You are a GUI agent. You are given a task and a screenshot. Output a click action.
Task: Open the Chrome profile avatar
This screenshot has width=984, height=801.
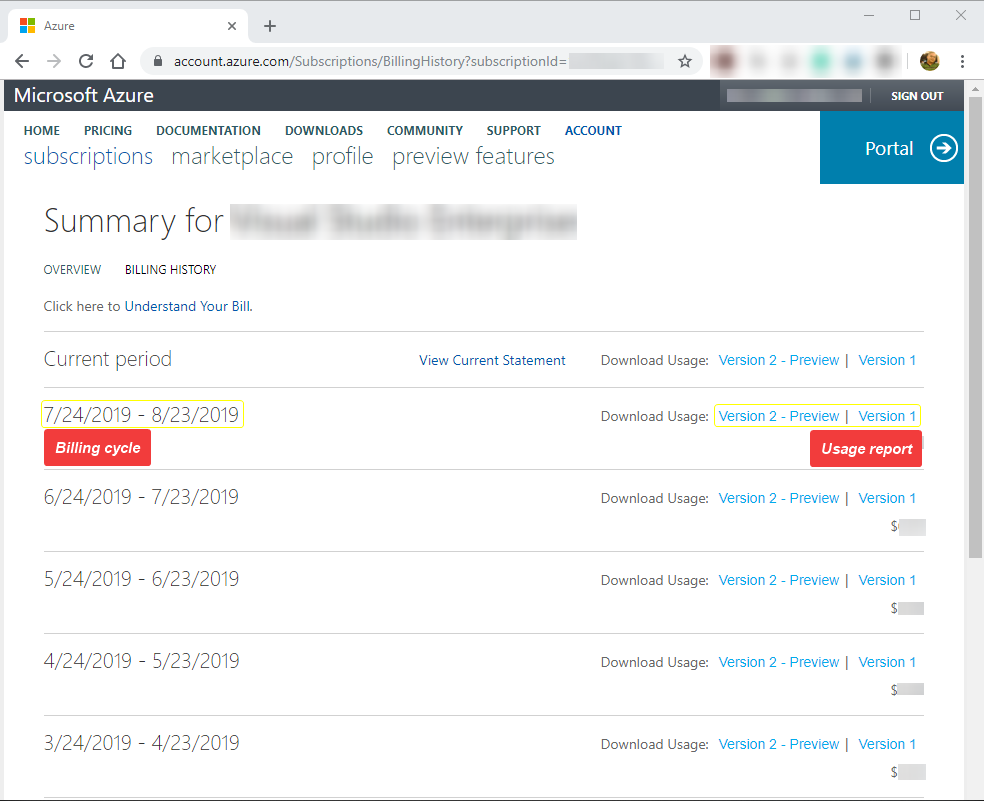pos(929,61)
